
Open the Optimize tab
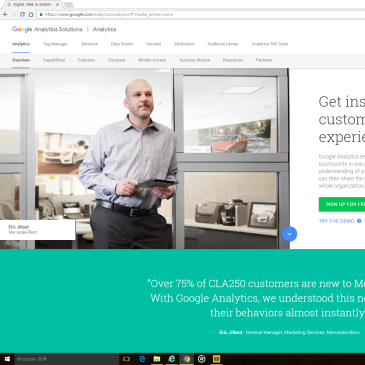tap(89, 44)
